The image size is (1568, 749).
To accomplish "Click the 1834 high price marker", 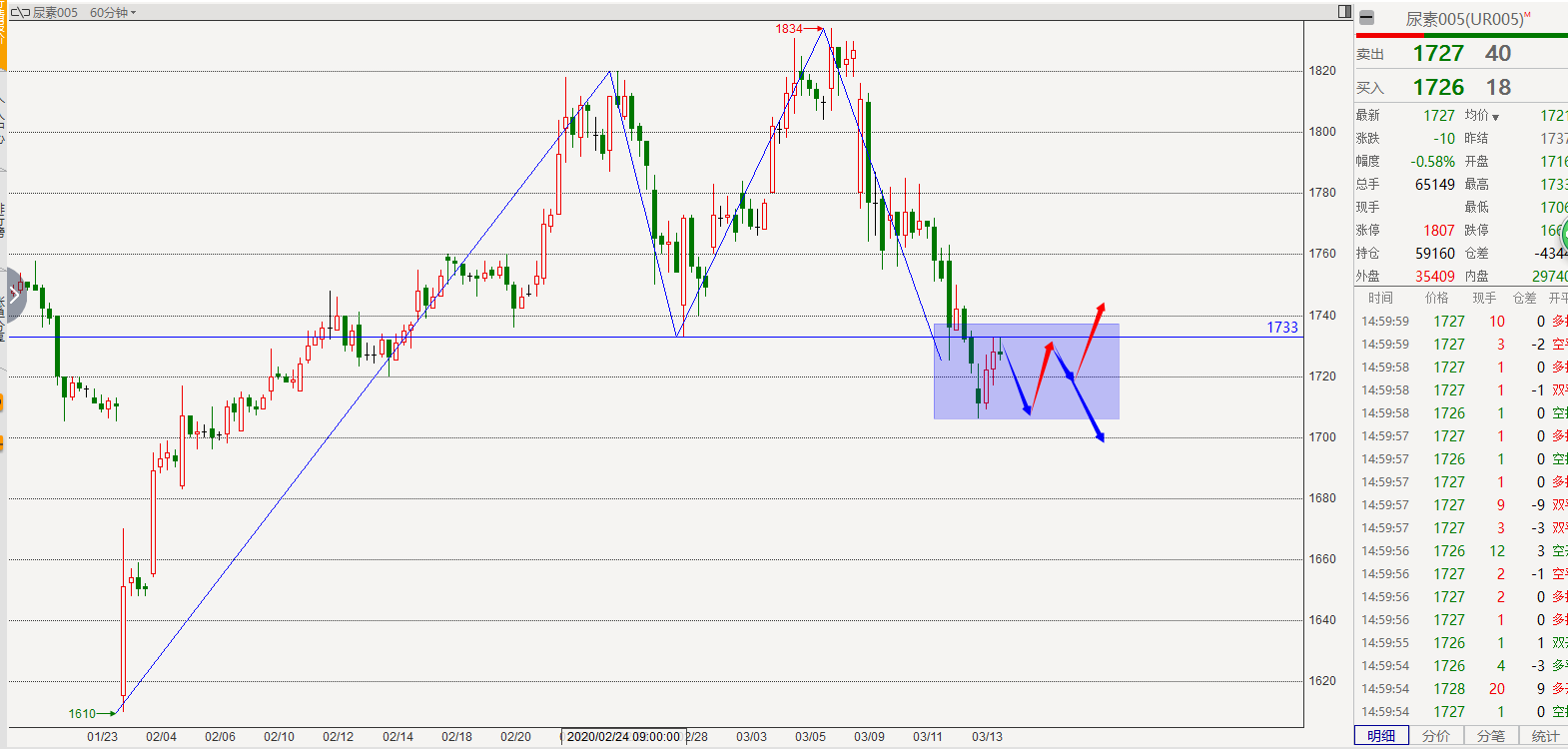I will click(x=789, y=29).
